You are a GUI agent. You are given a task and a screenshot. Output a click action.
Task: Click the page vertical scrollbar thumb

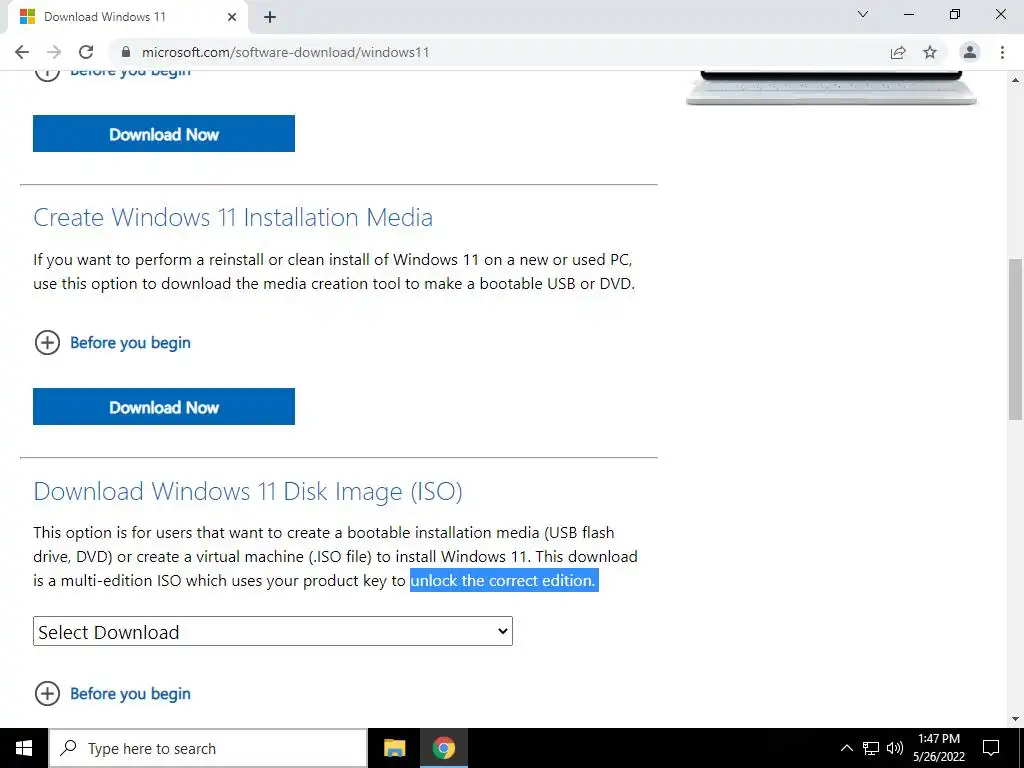1015,339
